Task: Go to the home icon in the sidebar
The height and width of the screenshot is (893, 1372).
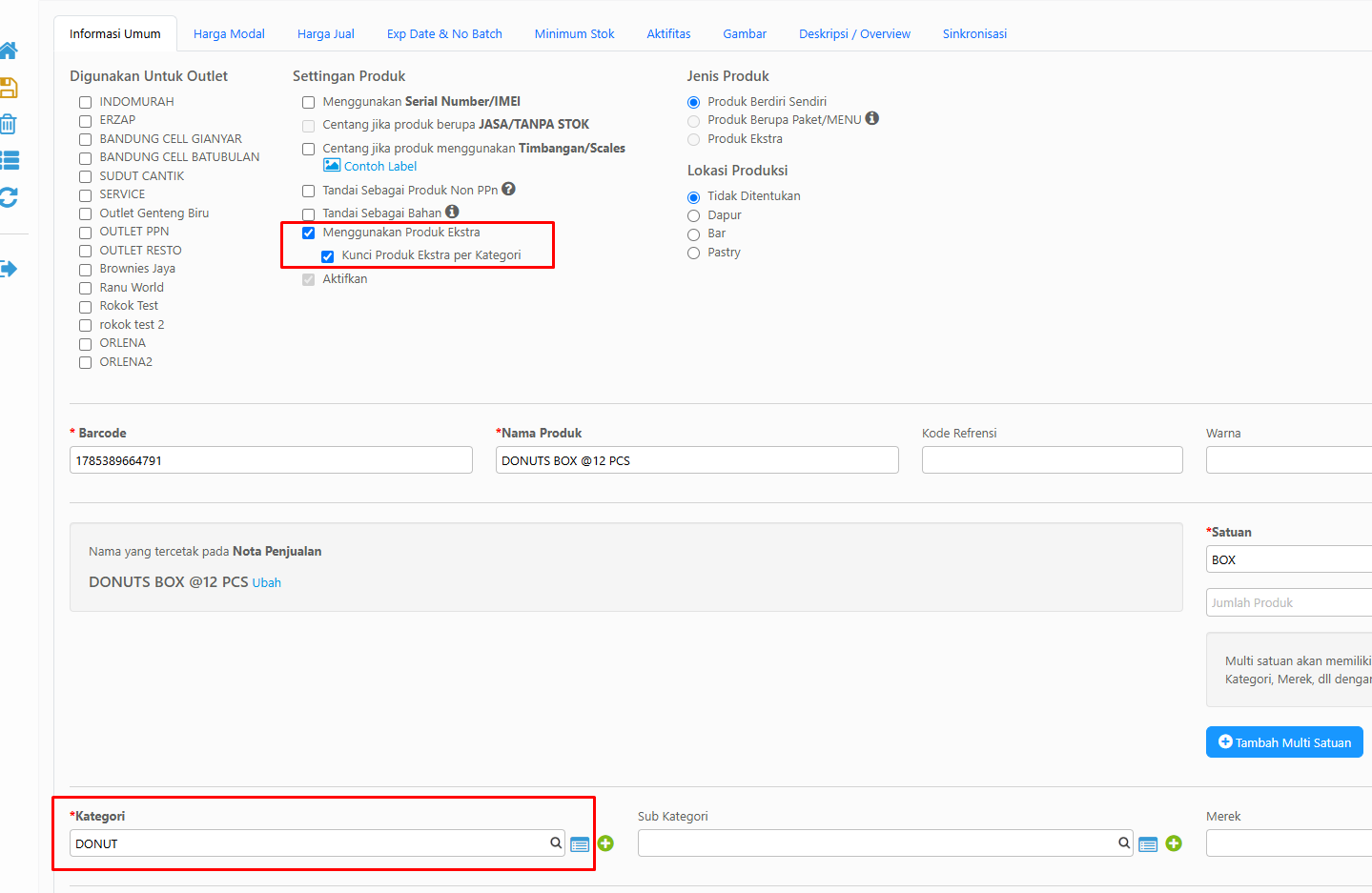Action: 8,51
